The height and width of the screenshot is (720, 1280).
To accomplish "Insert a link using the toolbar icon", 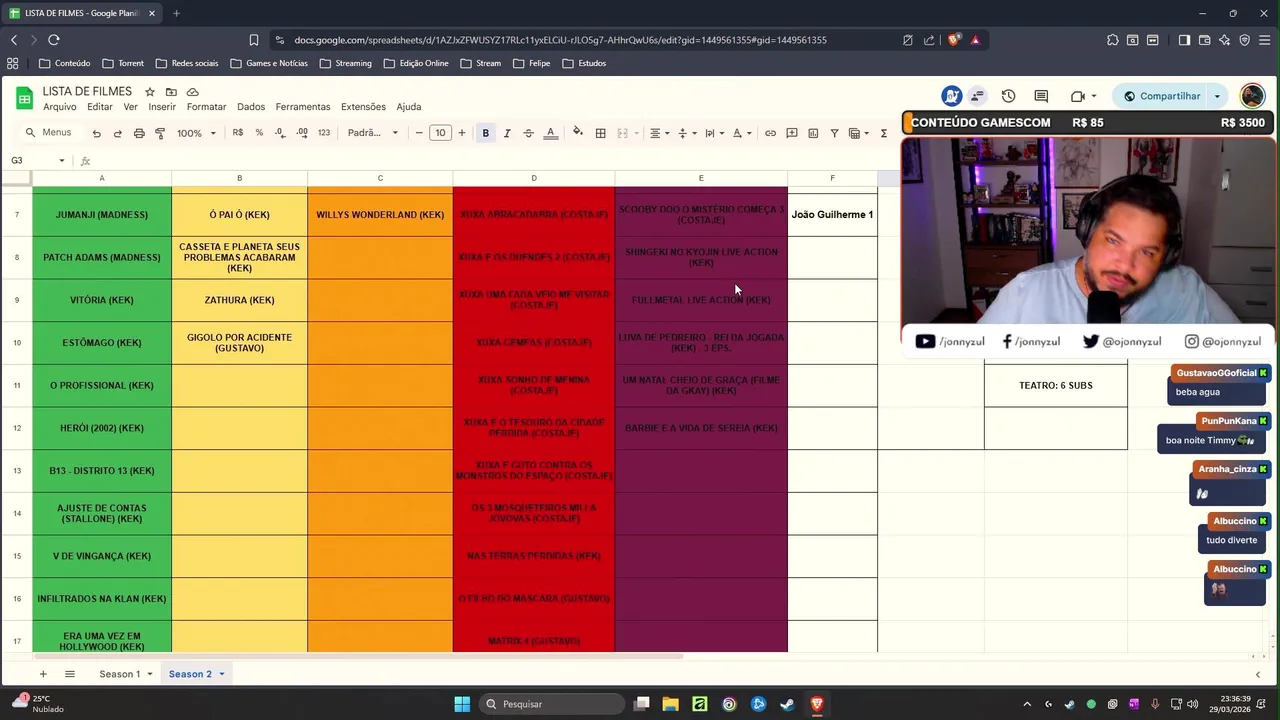I will tap(770, 133).
